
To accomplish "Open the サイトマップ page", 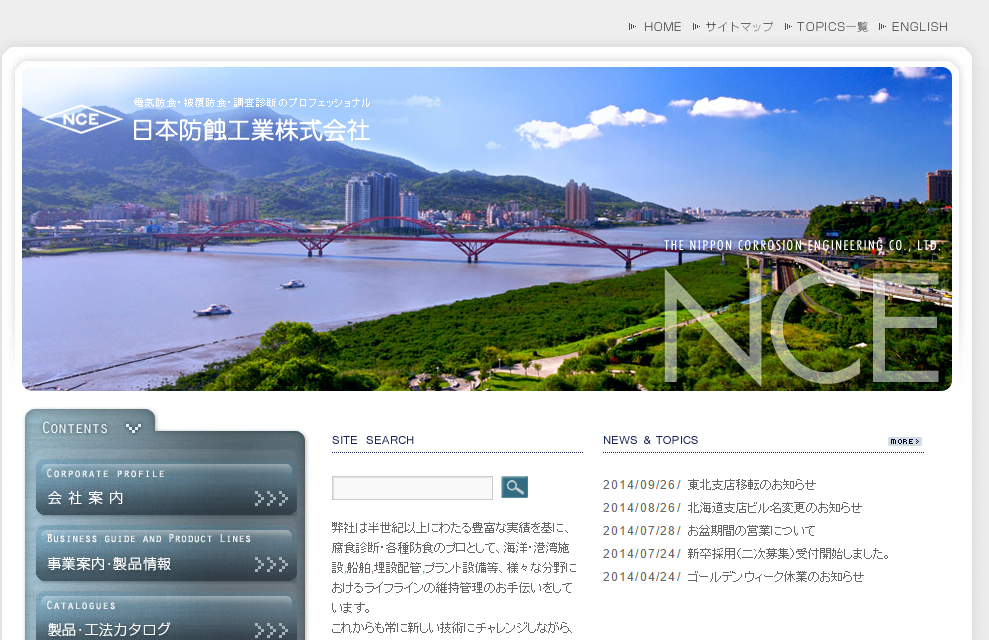I will pyautogui.click(x=739, y=27).
